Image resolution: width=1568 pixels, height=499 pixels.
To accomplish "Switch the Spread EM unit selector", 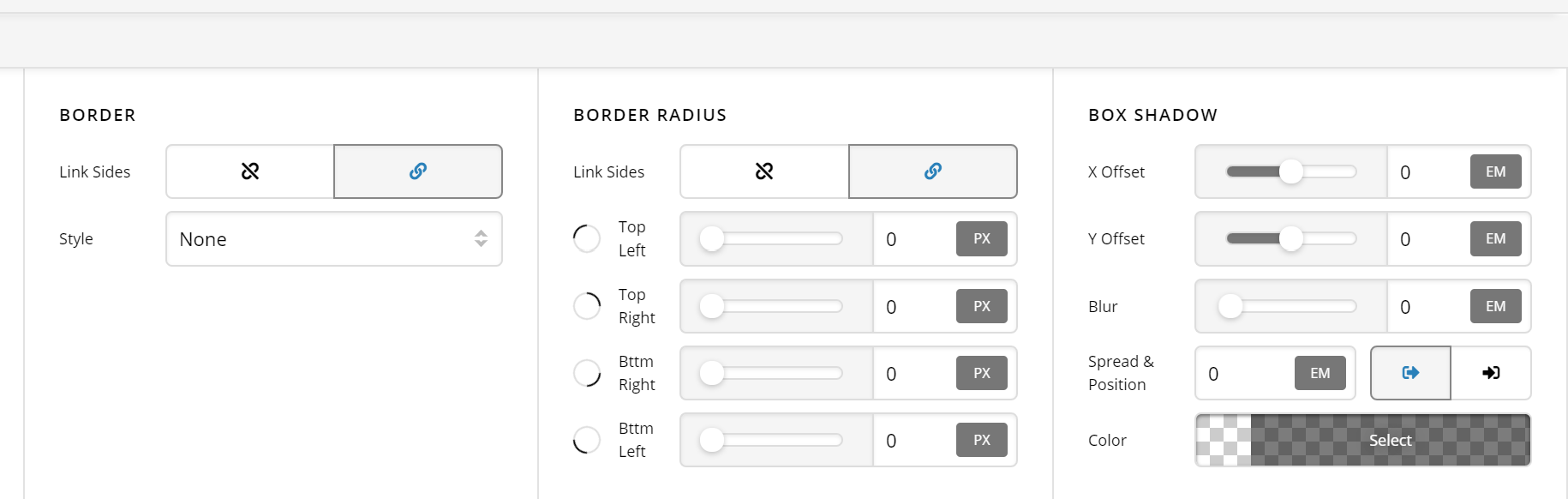I will (x=1320, y=373).
